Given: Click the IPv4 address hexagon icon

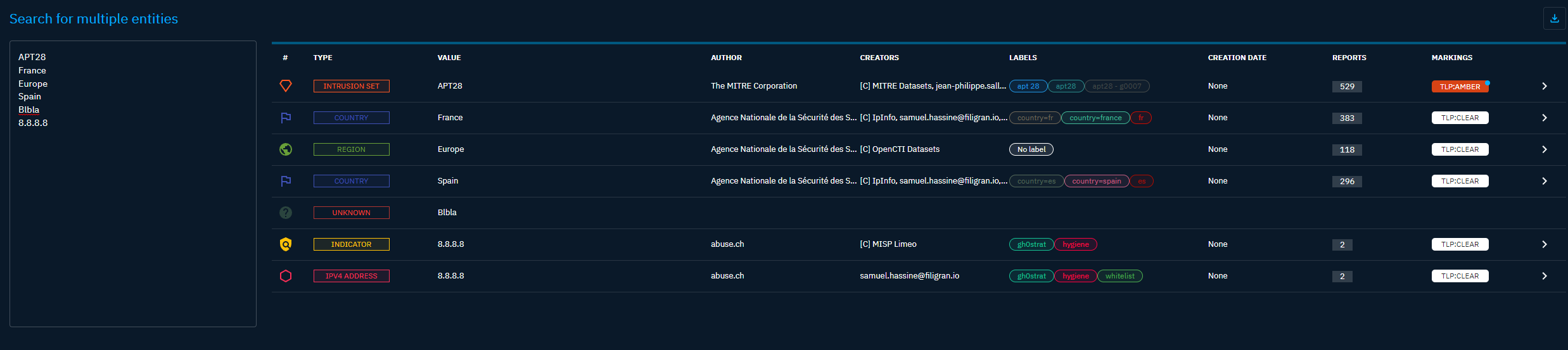Looking at the screenshot, I should (x=286, y=276).
